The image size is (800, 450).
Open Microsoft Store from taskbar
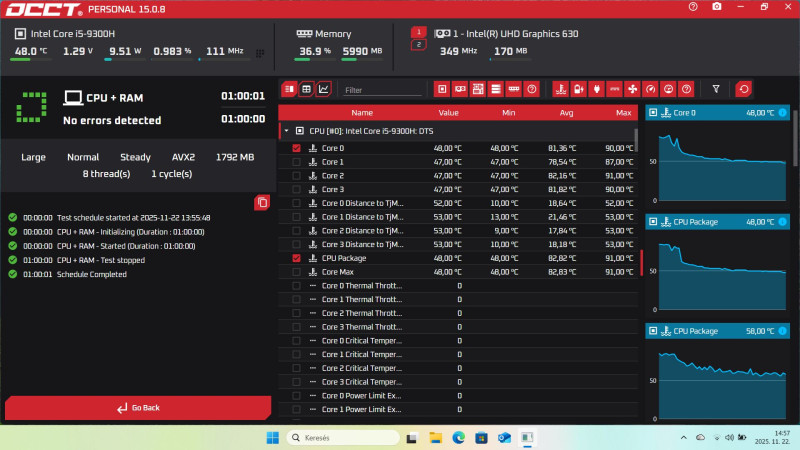tap(481, 438)
